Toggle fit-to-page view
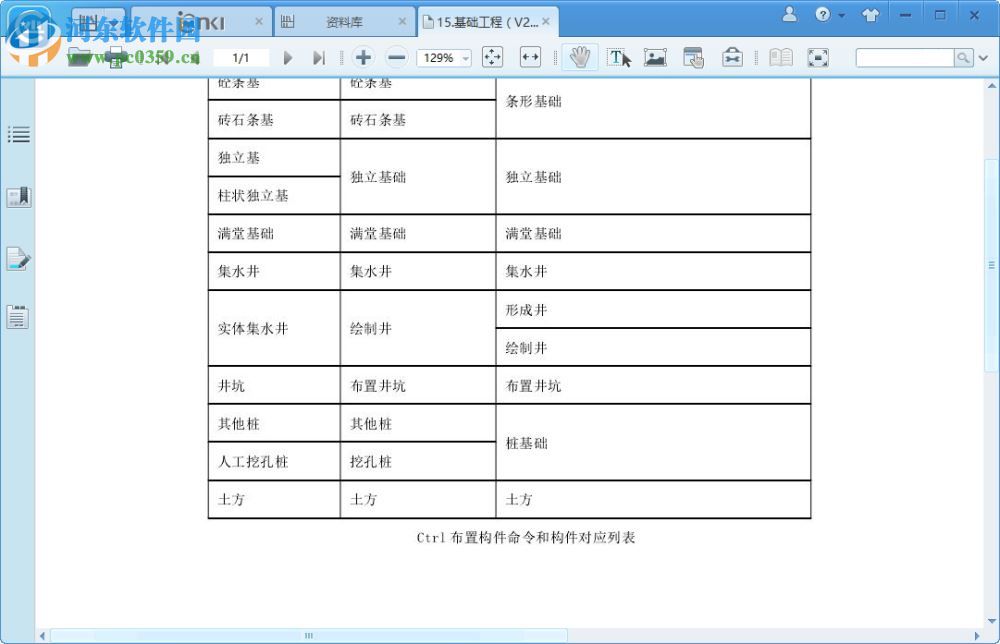Screen dimensions: 1000x644 point(492,57)
